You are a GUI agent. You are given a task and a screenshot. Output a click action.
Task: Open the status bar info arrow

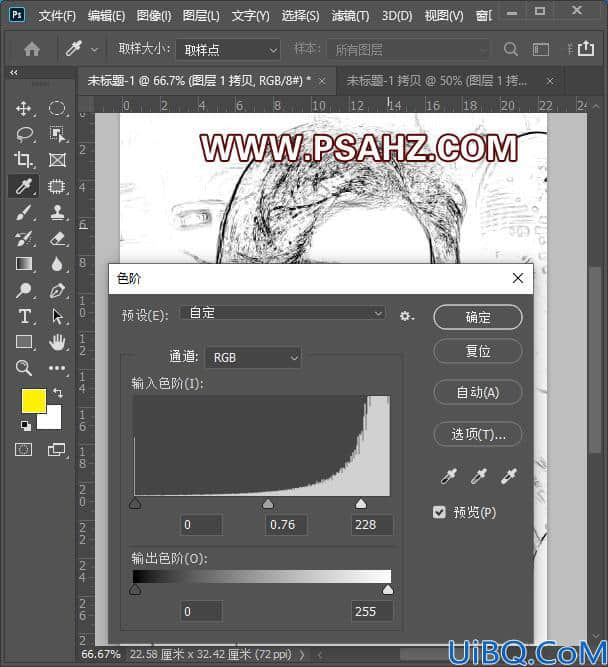pyautogui.click(x=302, y=655)
